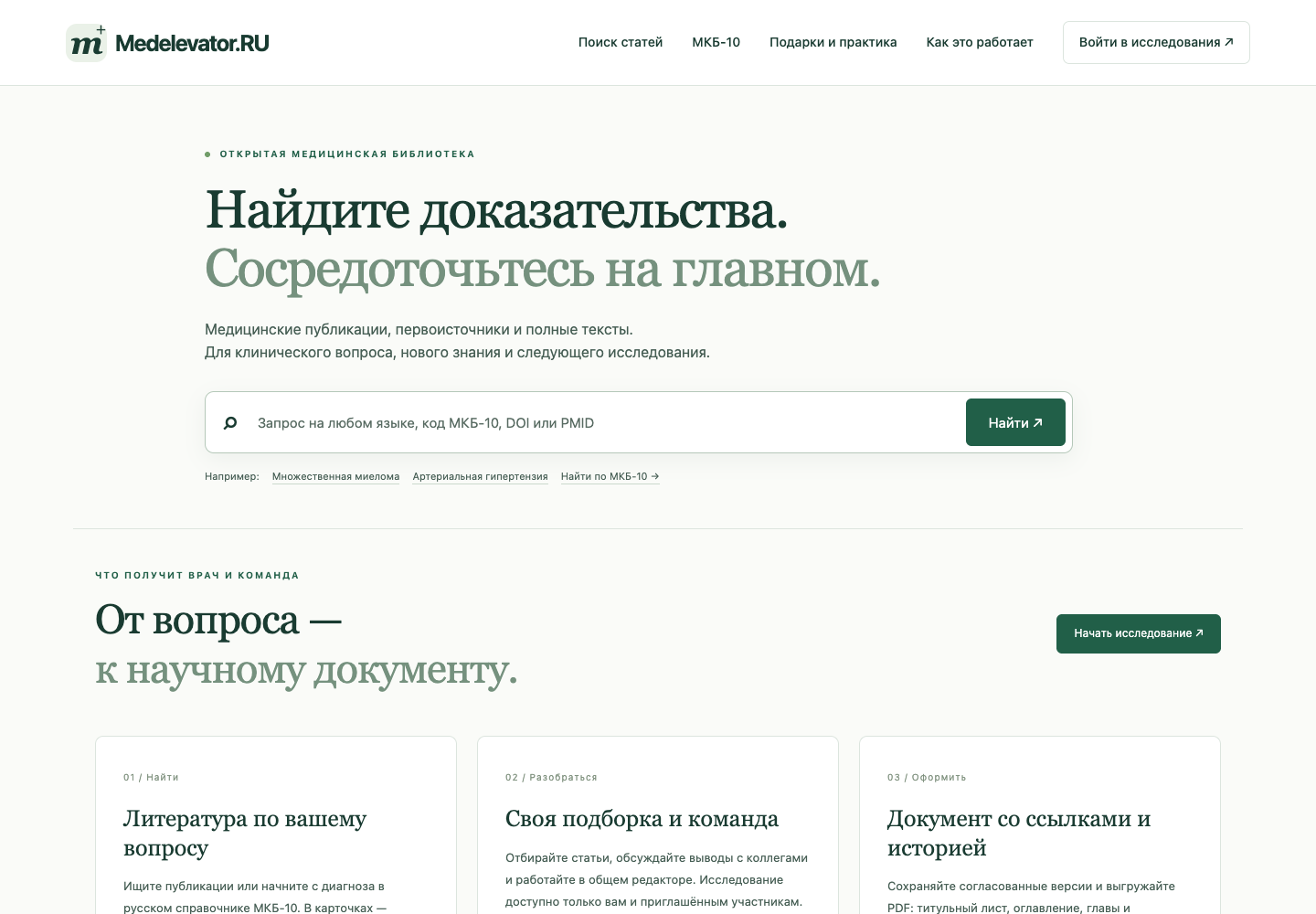The image size is (1316, 914).
Task: Click the Что получит врач и команда caption
Action: [x=197, y=576]
